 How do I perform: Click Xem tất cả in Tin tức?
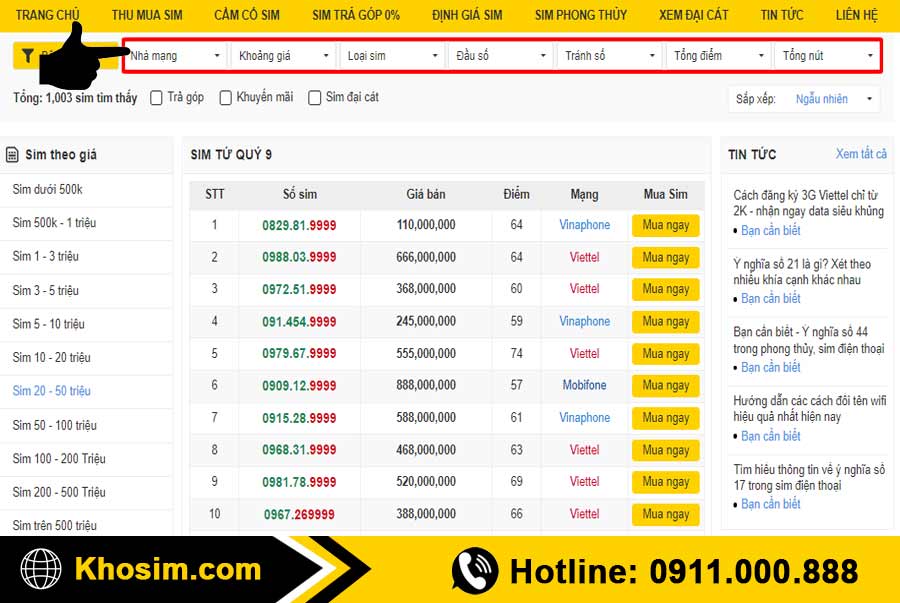coord(861,154)
